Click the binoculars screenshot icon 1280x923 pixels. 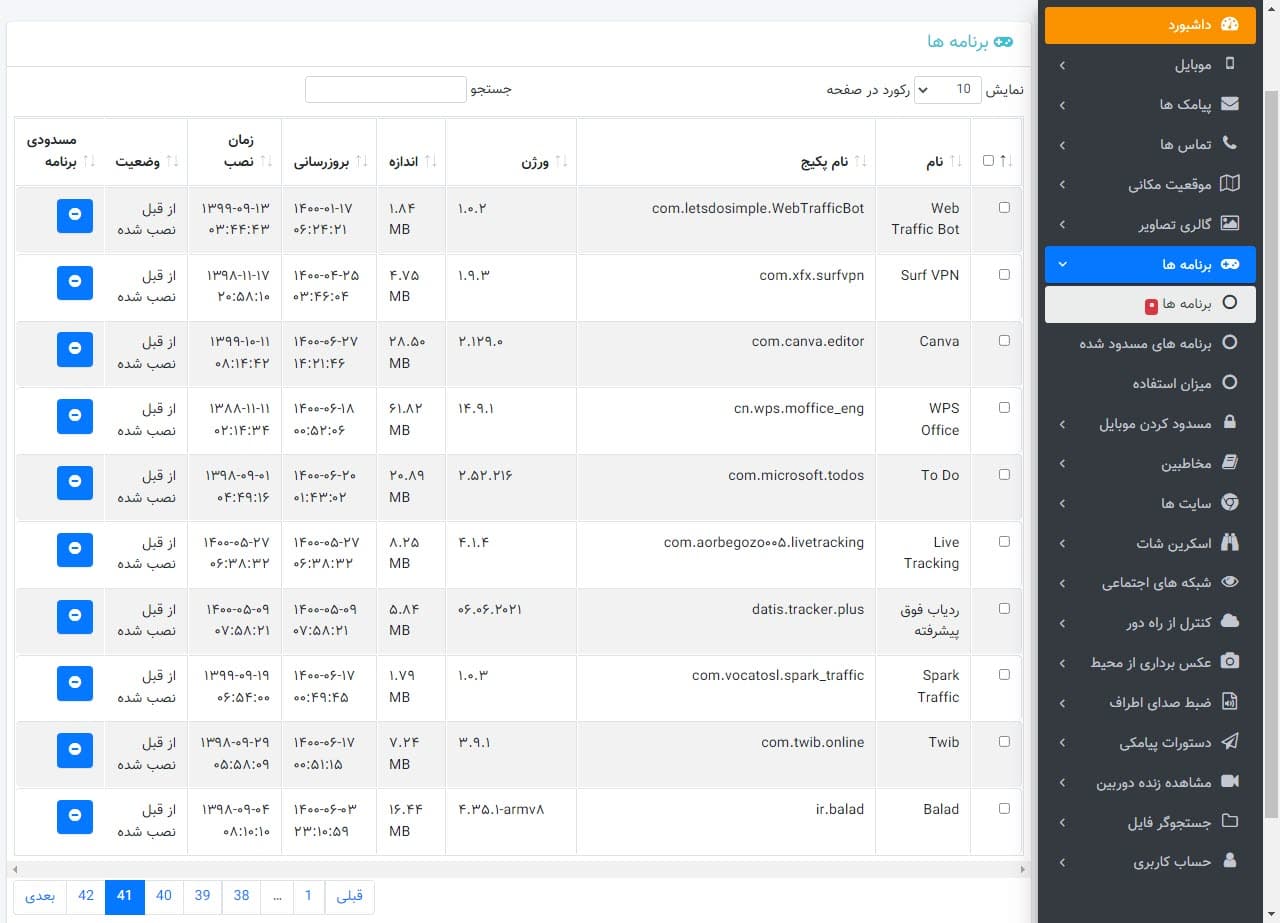click(1230, 543)
